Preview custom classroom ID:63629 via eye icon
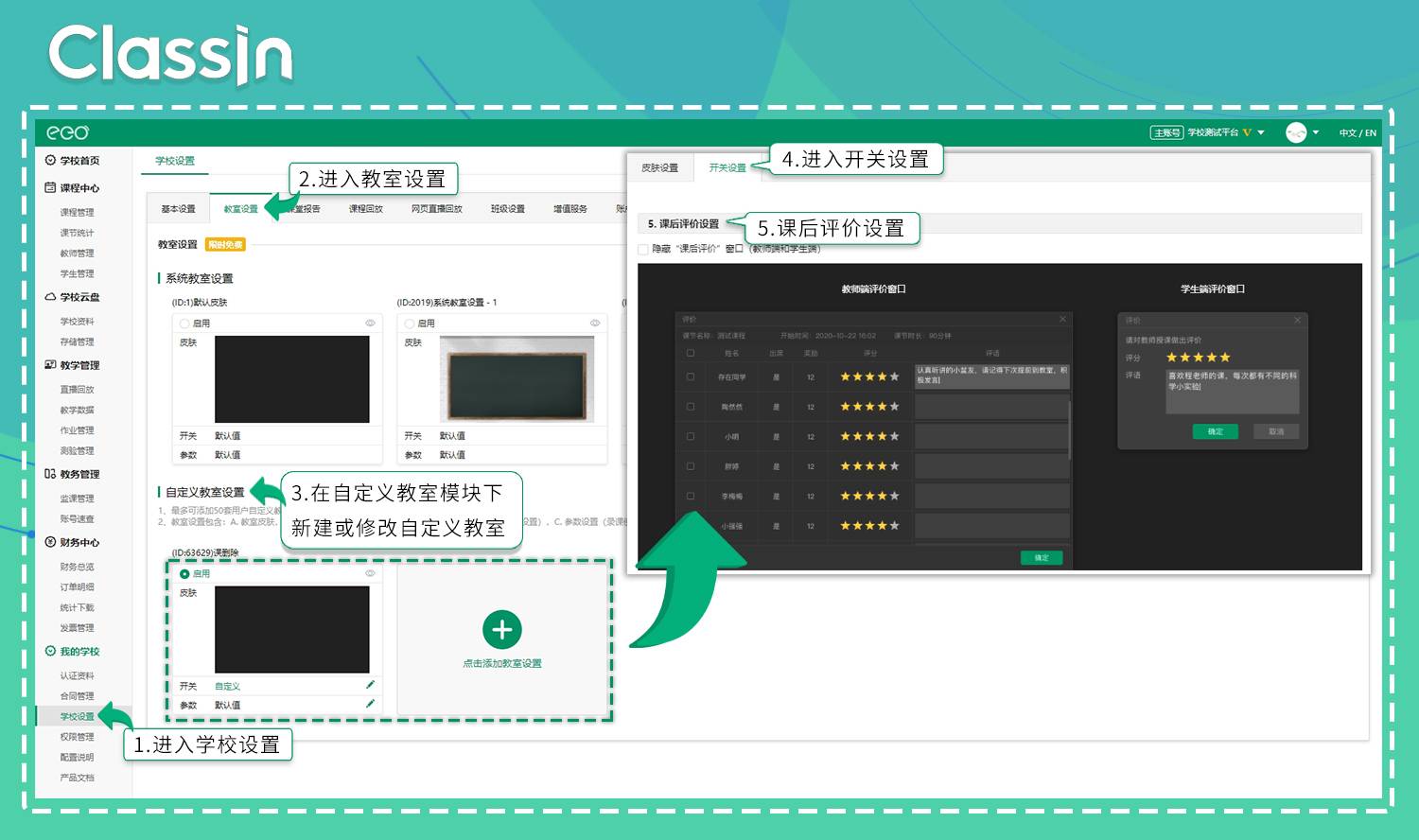This screenshot has width=1419, height=840. pyautogui.click(x=370, y=573)
